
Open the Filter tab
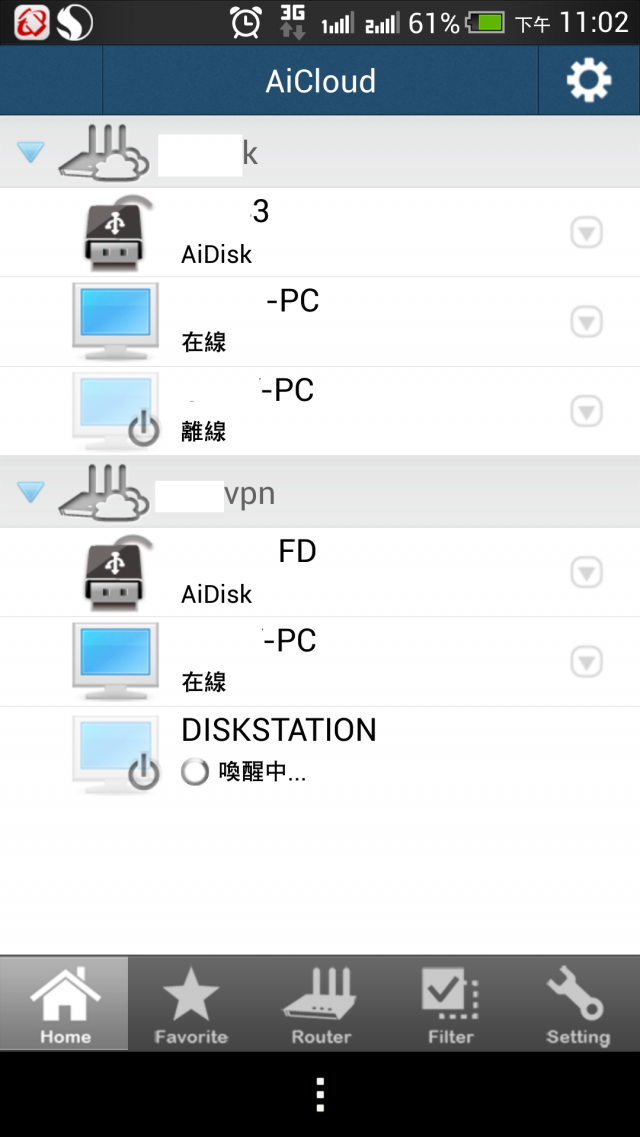click(450, 1004)
